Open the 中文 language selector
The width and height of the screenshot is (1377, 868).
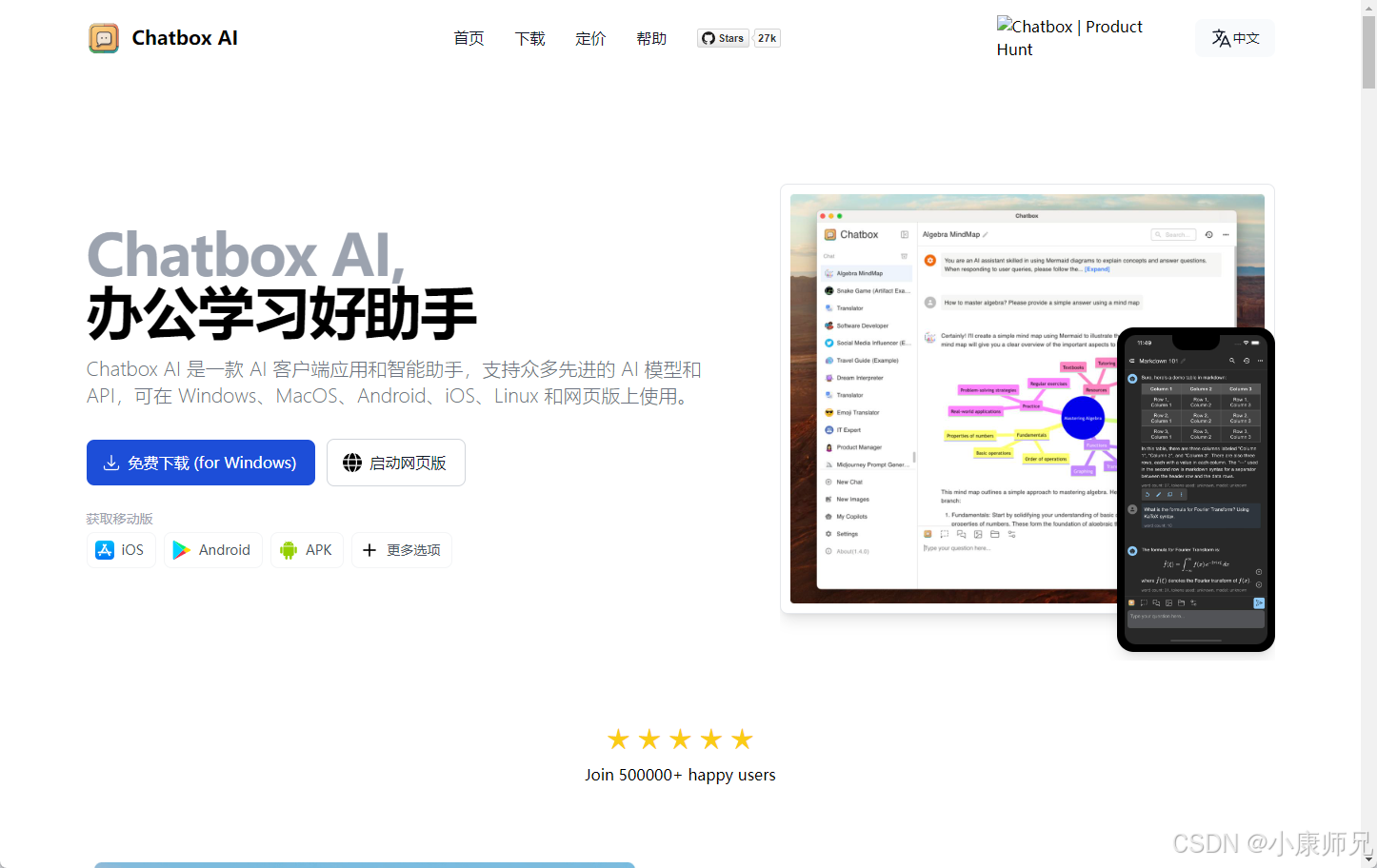(x=1234, y=38)
